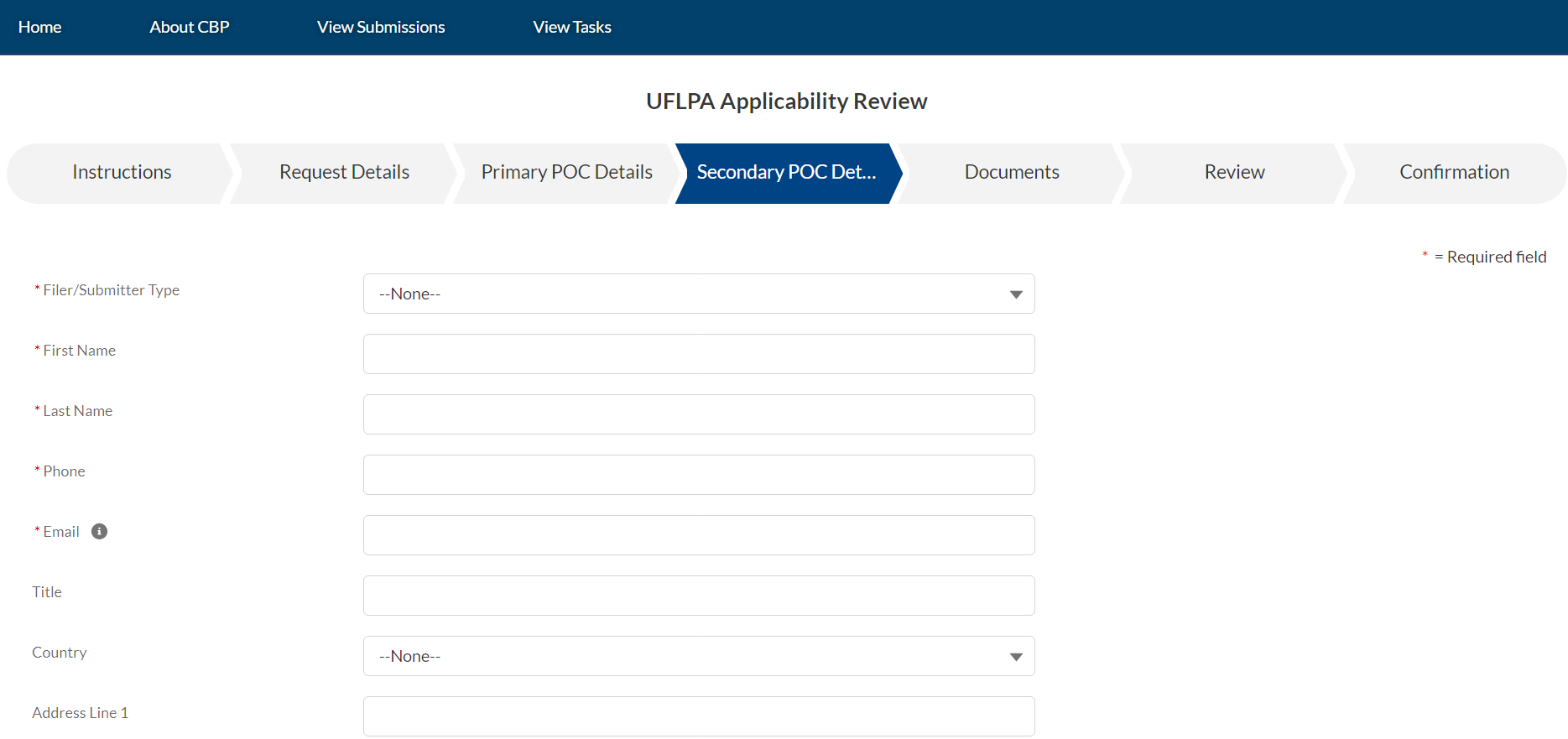The image size is (1568, 739).
Task: Click into the Last Name field
Action: coord(698,414)
